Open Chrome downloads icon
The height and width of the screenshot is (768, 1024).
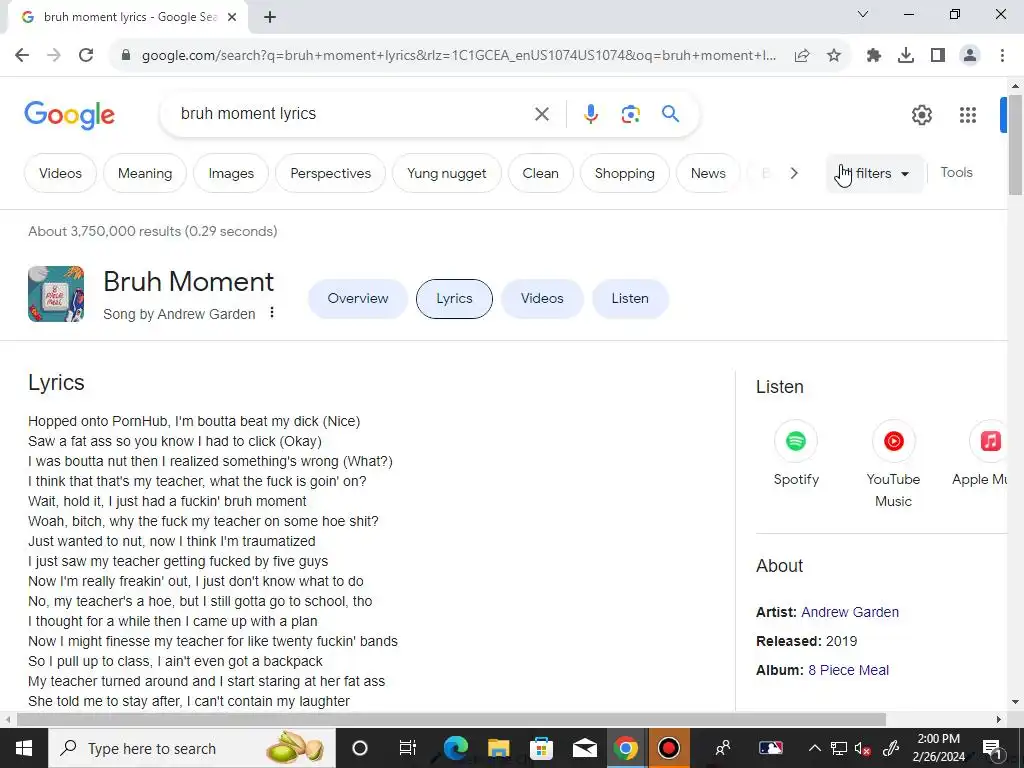(x=906, y=56)
